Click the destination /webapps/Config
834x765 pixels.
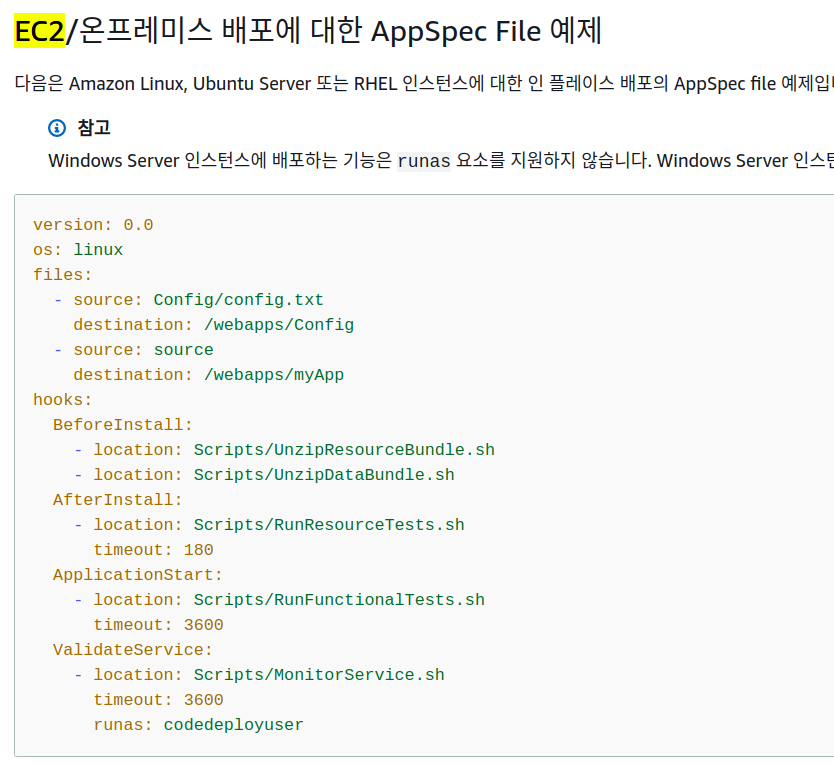tap(279, 325)
